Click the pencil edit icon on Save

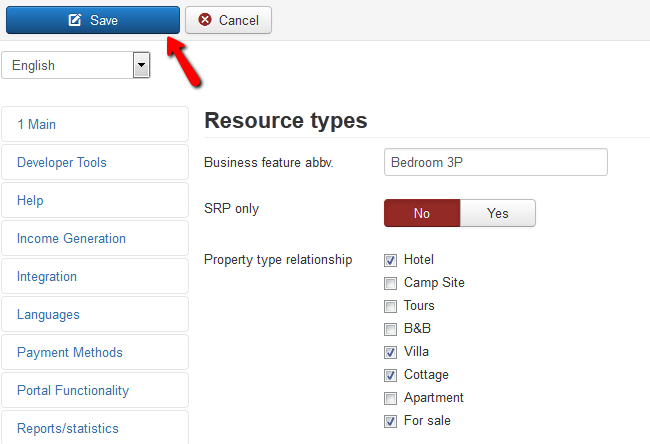point(75,19)
